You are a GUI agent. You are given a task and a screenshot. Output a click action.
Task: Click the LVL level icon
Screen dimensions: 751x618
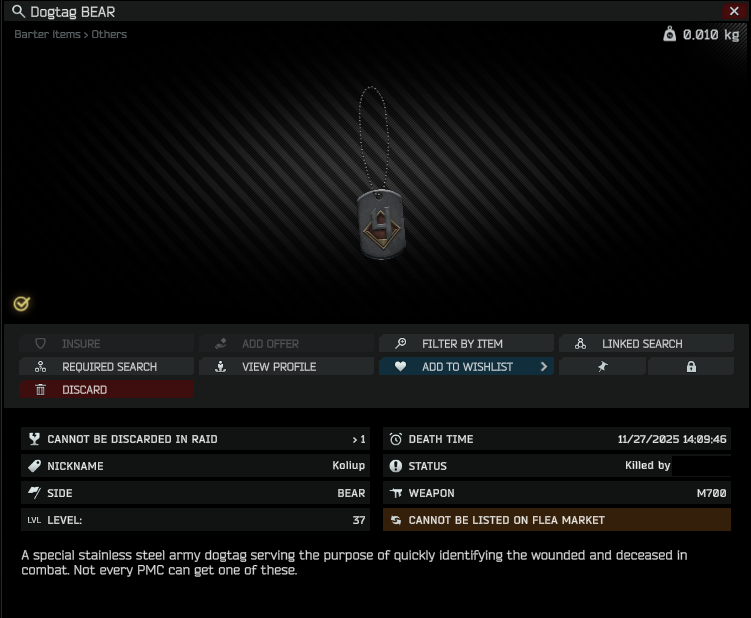(34, 520)
